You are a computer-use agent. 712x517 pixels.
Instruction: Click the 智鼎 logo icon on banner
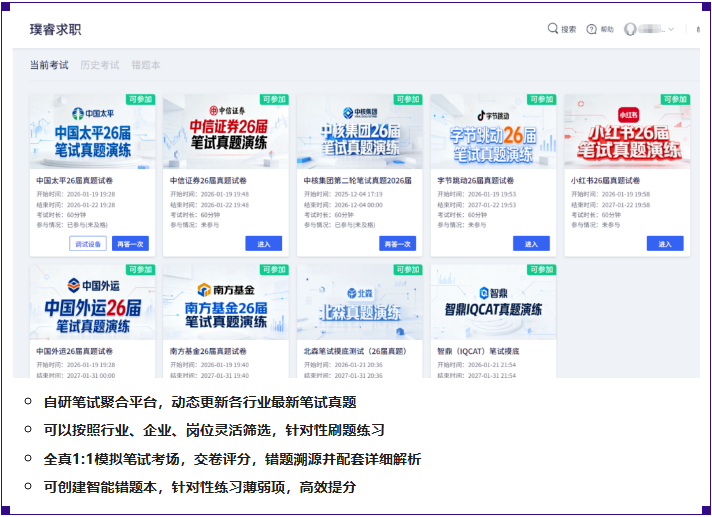tap(484, 293)
